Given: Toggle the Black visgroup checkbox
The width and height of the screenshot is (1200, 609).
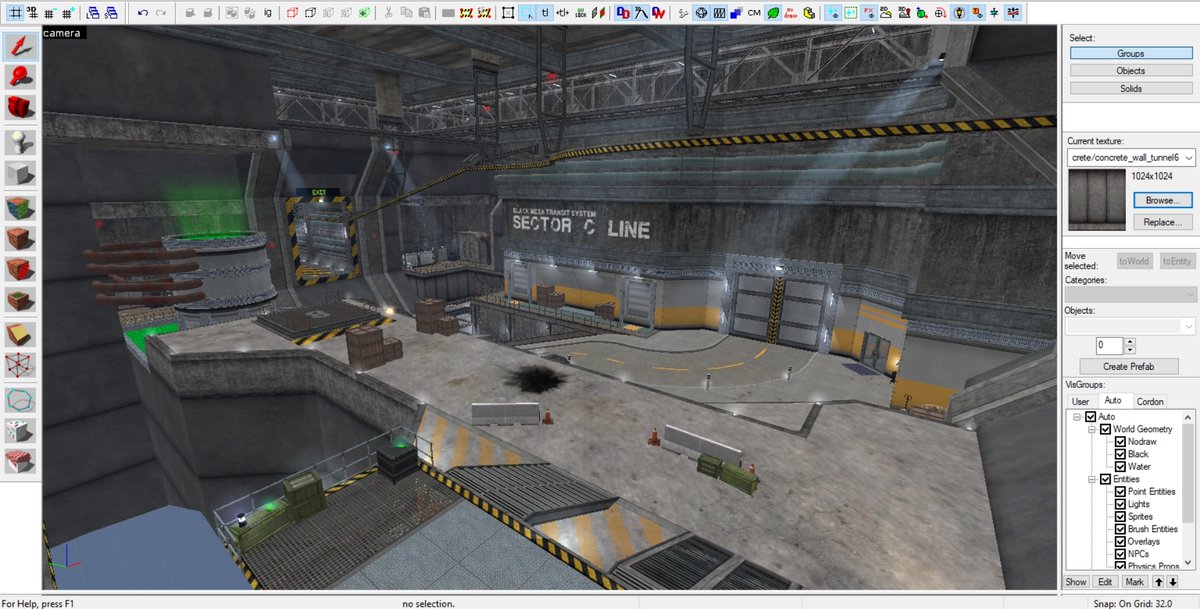Looking at the screenshot, I should (1120, 454).
